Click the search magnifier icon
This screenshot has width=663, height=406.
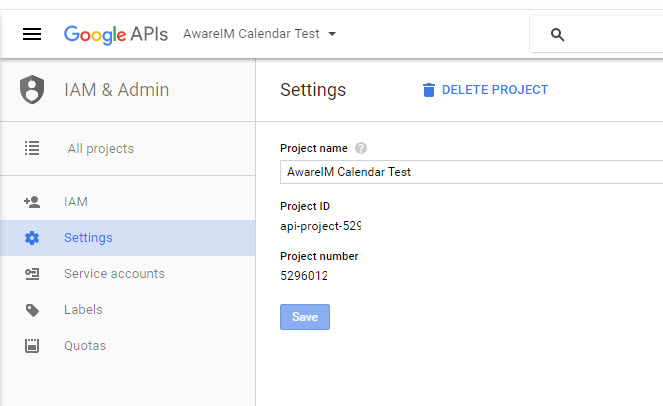(x=557, y=34)
